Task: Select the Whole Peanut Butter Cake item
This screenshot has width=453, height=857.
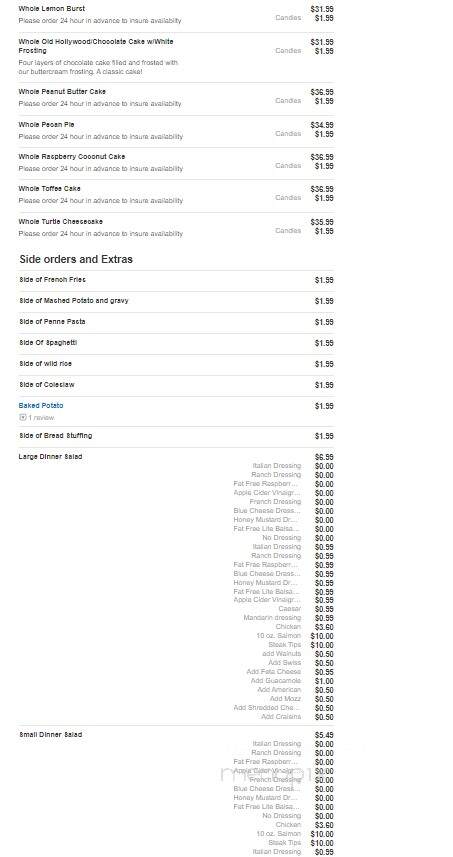Action: (62, 91)
